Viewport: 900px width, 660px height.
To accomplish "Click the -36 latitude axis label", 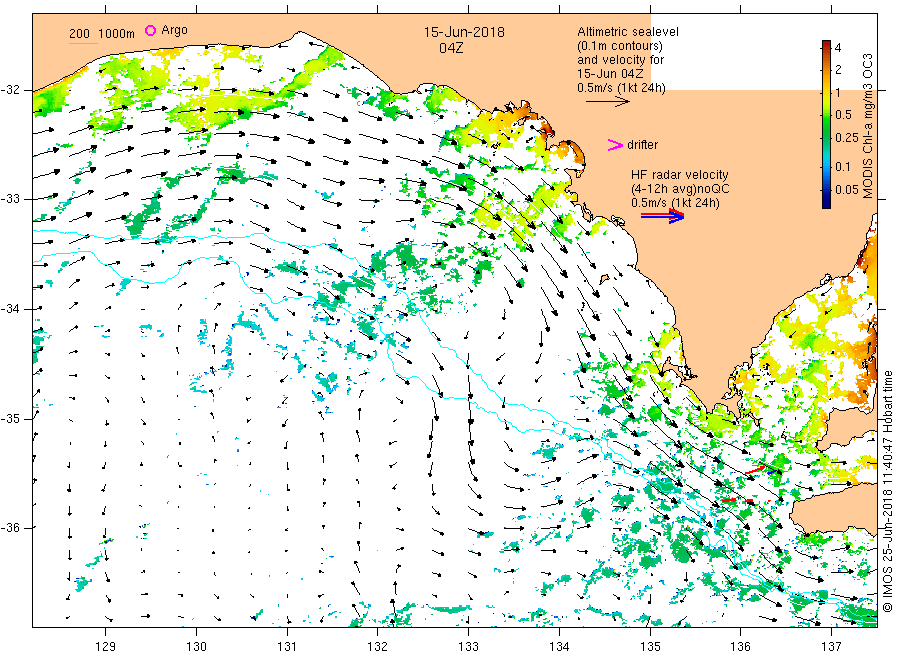I will [x=10, y=527].
